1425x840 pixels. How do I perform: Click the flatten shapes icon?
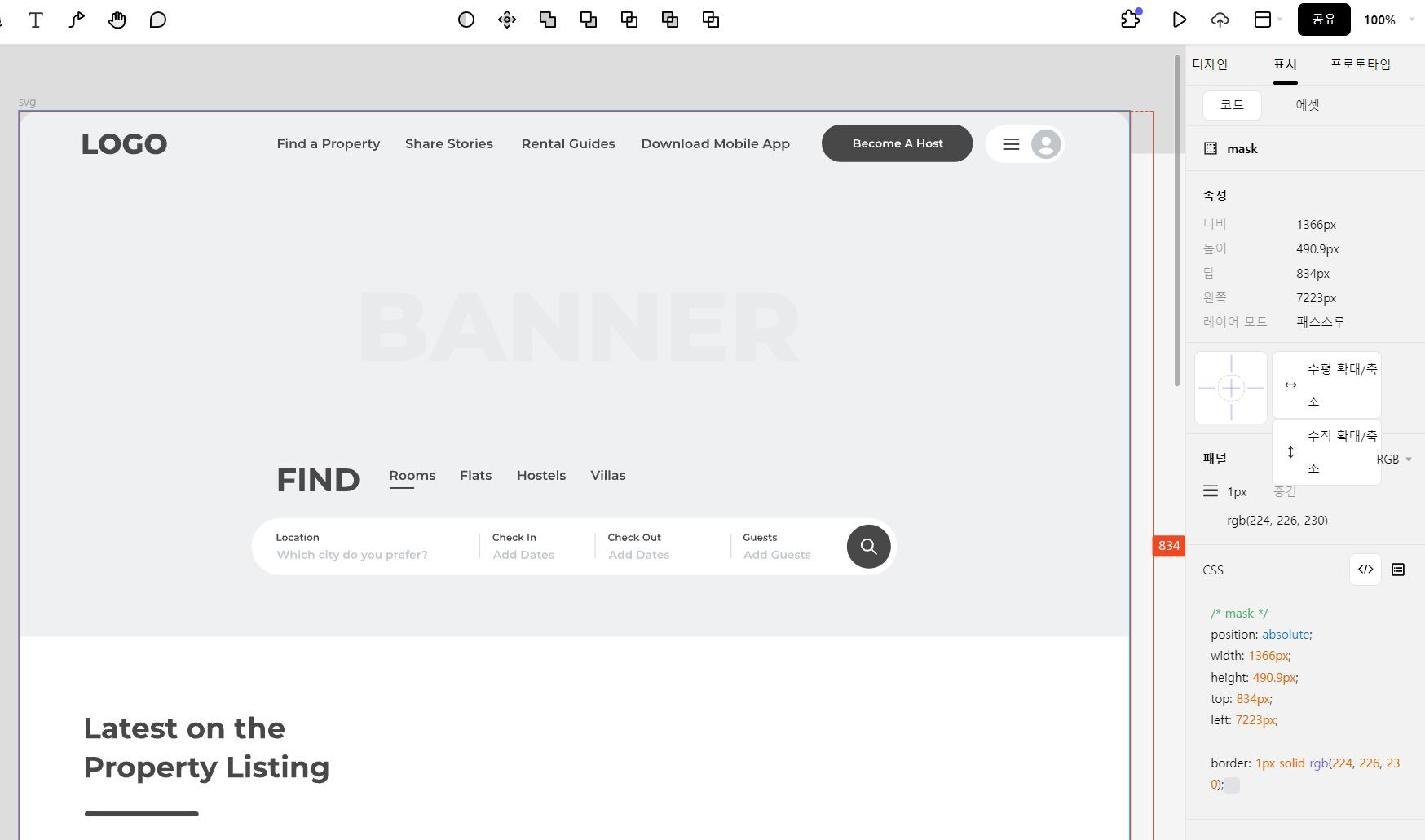(x=711, y=20)
